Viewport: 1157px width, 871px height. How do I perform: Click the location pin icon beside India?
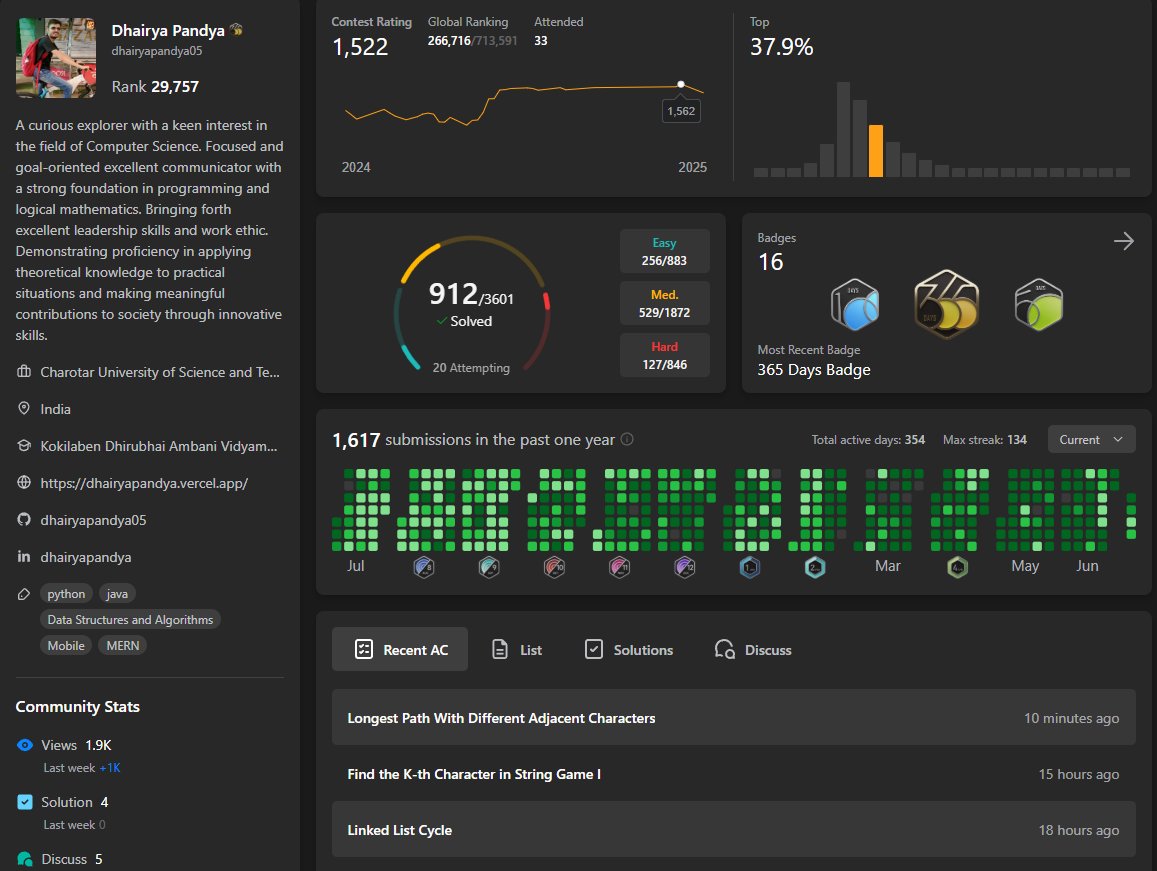pyautogui.click(x=24, y=408)
